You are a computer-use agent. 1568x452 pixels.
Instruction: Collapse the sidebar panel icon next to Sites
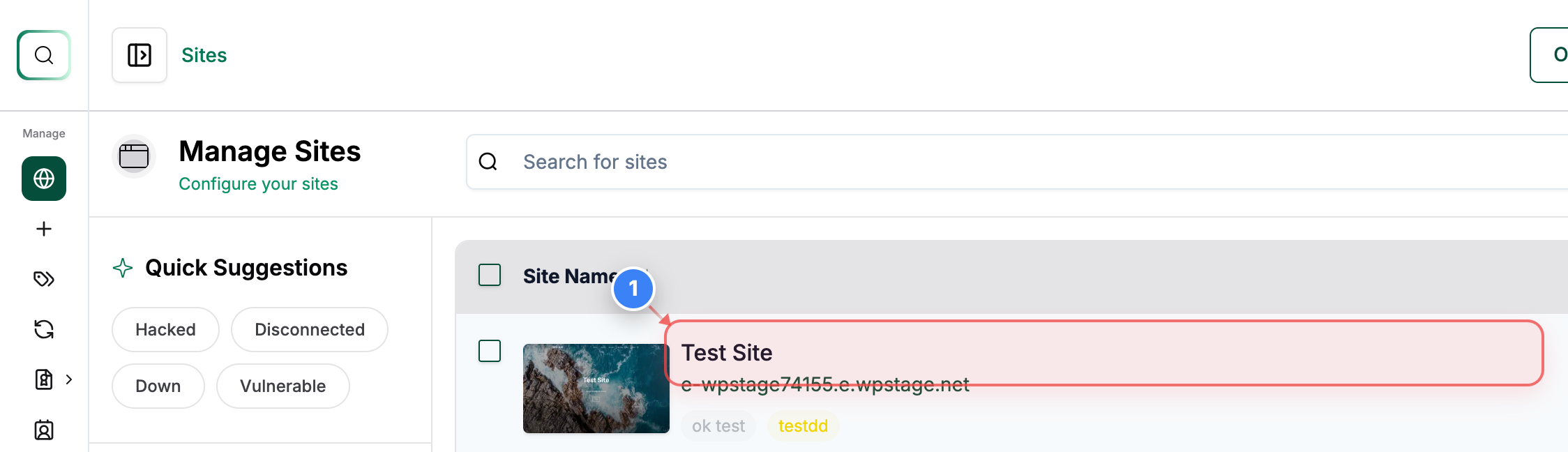[x=139, y=54]
